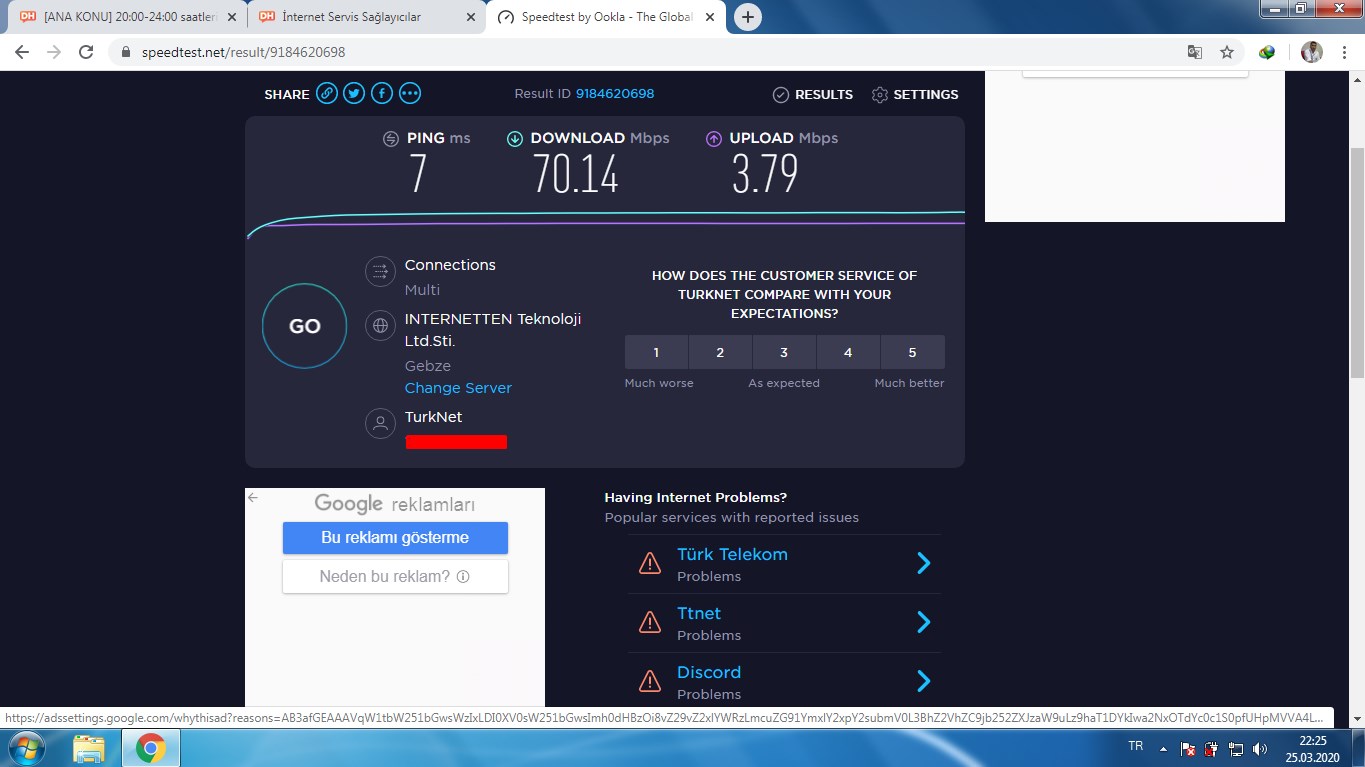Click the DOWNLOAD value 70.14
This screenshot has width=1365, height=767.
click(x=576, y=173)
